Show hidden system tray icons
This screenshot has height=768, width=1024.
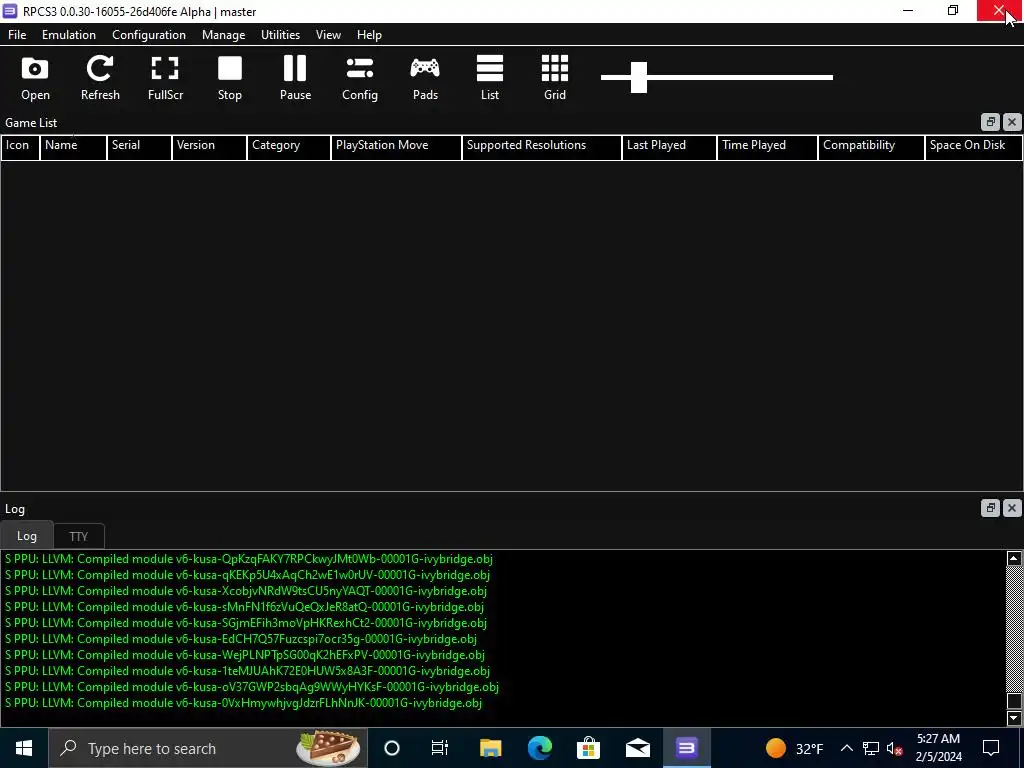click(846, 748)
